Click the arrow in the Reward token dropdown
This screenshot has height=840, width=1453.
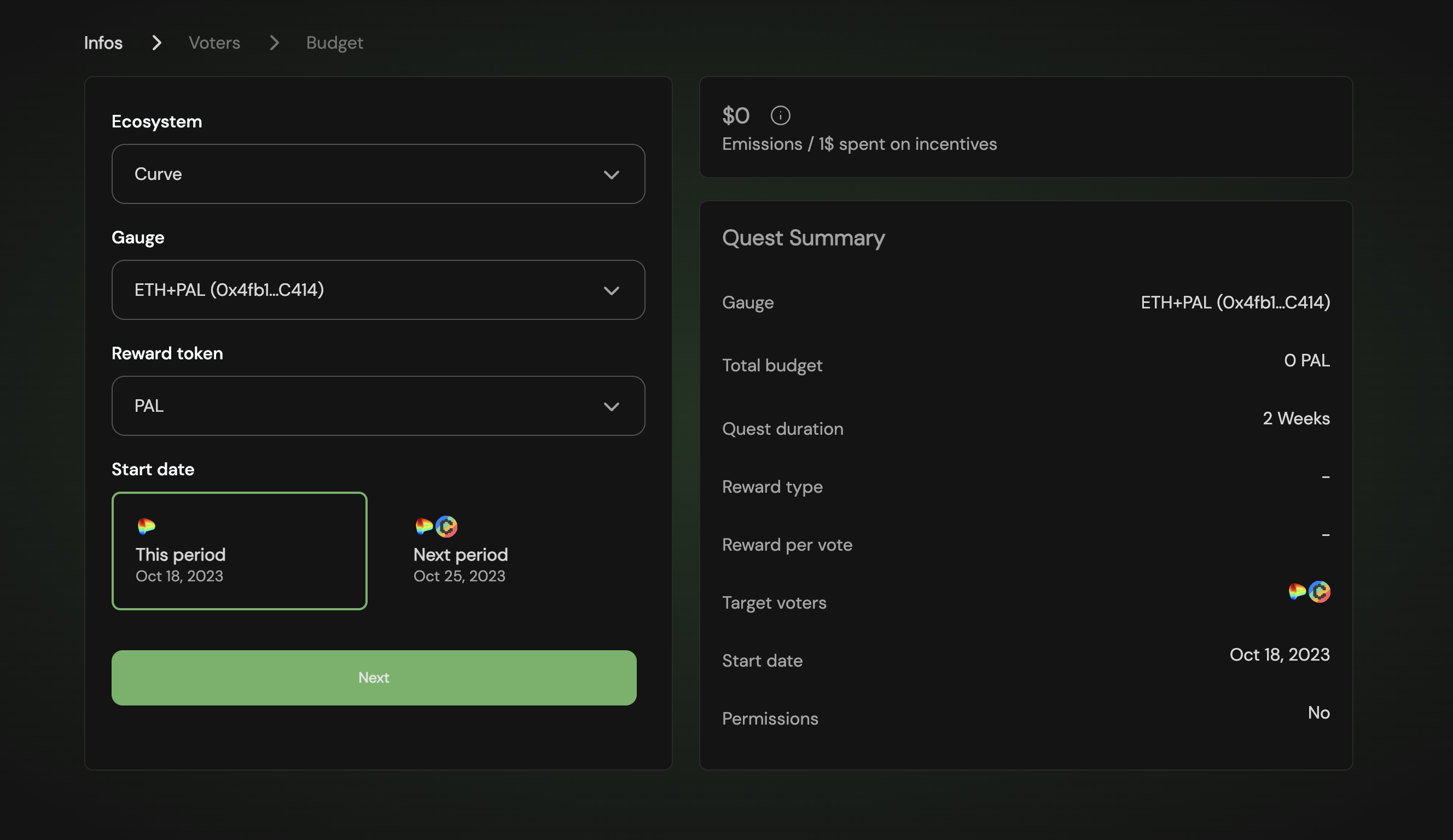tap(611, 406)
